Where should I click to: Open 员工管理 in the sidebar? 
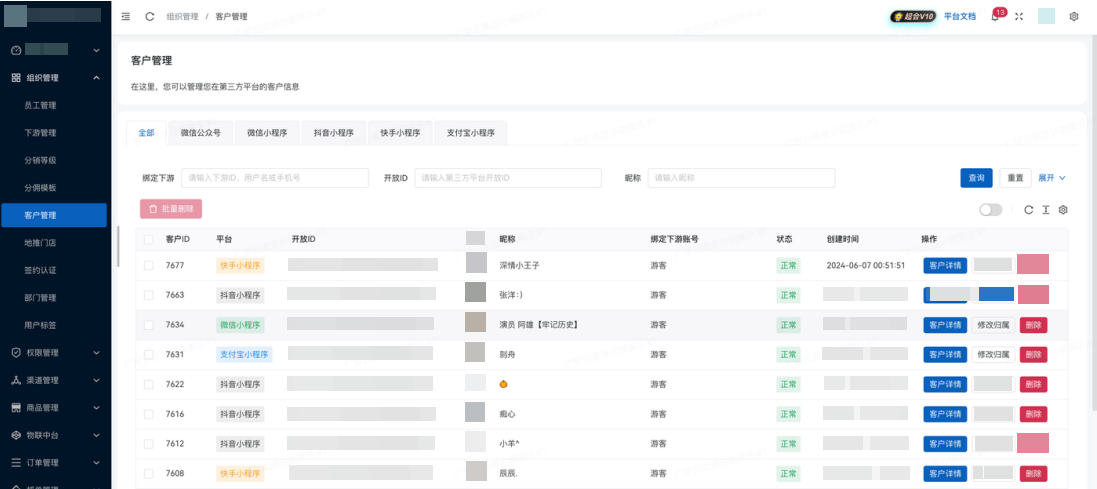[40, 106]
